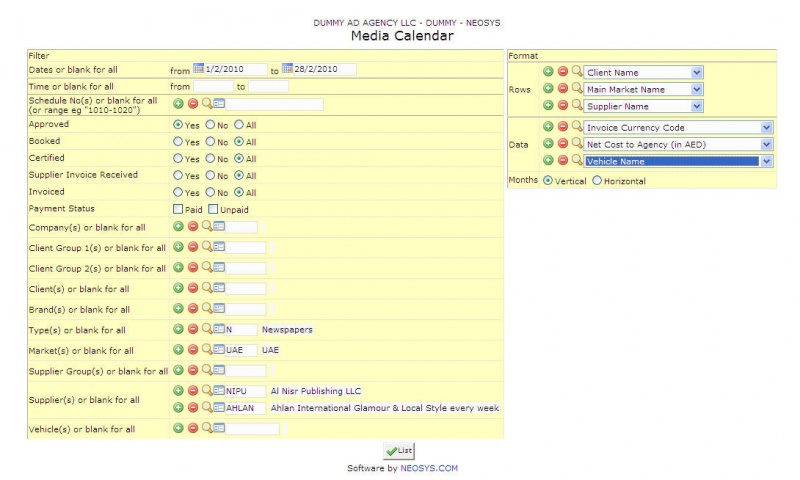Search Vehicle(s) with magnifier icon

(x=207, y=428)
